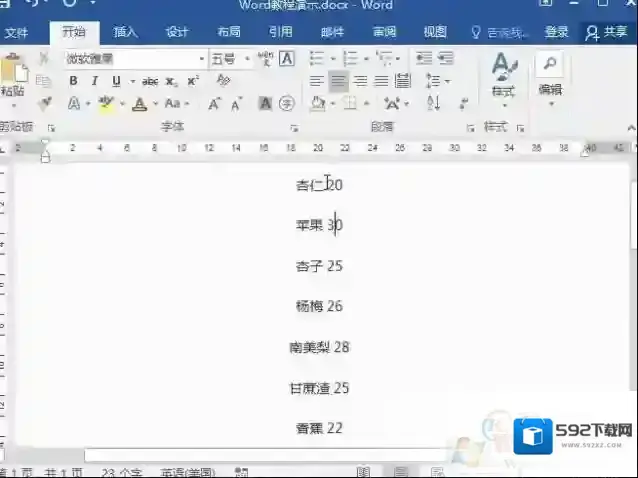Open the 审阅 ribbon tab
This screenshot has width=638, height=478.
click(x=384, y=32)
